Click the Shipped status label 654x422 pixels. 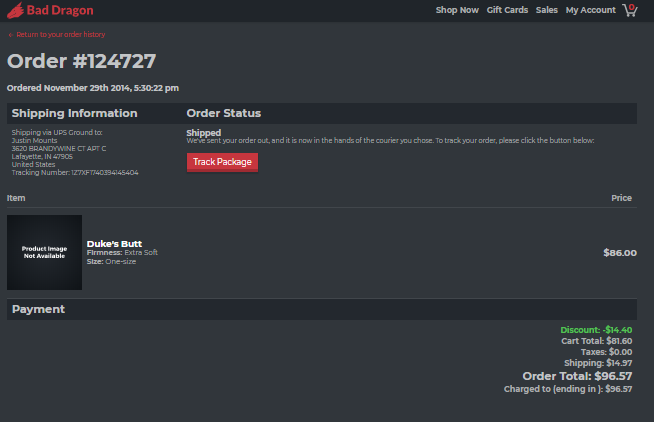[204, 133]
